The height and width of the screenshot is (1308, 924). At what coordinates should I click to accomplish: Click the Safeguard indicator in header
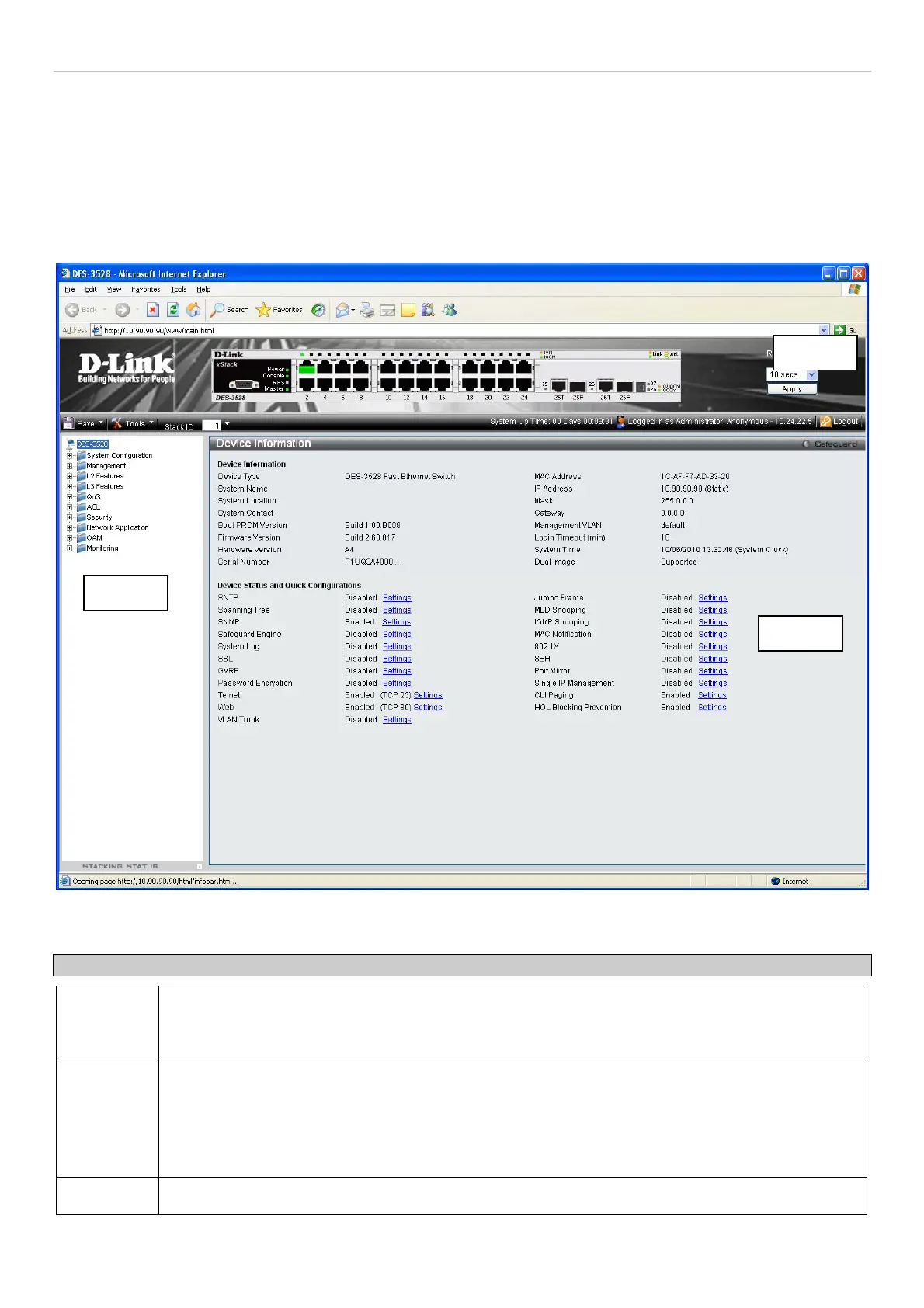tap(830, 444)
